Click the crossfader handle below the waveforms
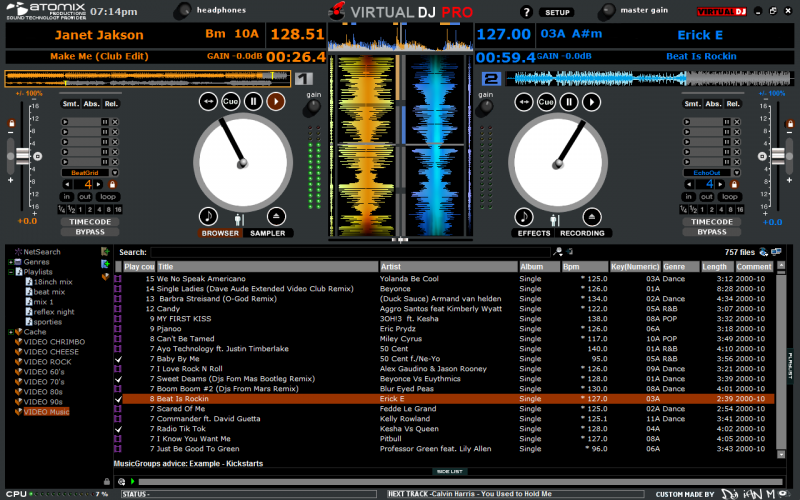This screenshot has width=800, height=500. click(401, 239)
